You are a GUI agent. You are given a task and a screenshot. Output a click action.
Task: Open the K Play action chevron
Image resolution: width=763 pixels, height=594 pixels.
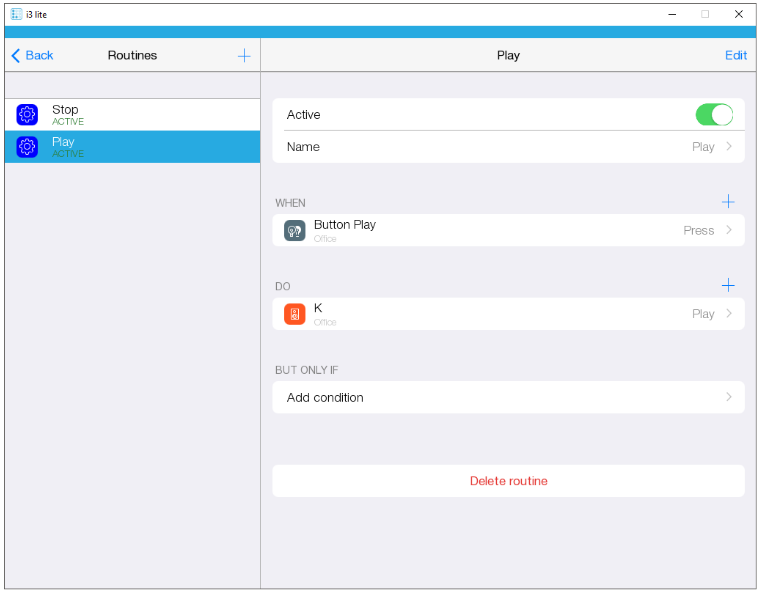pos(729,314)
